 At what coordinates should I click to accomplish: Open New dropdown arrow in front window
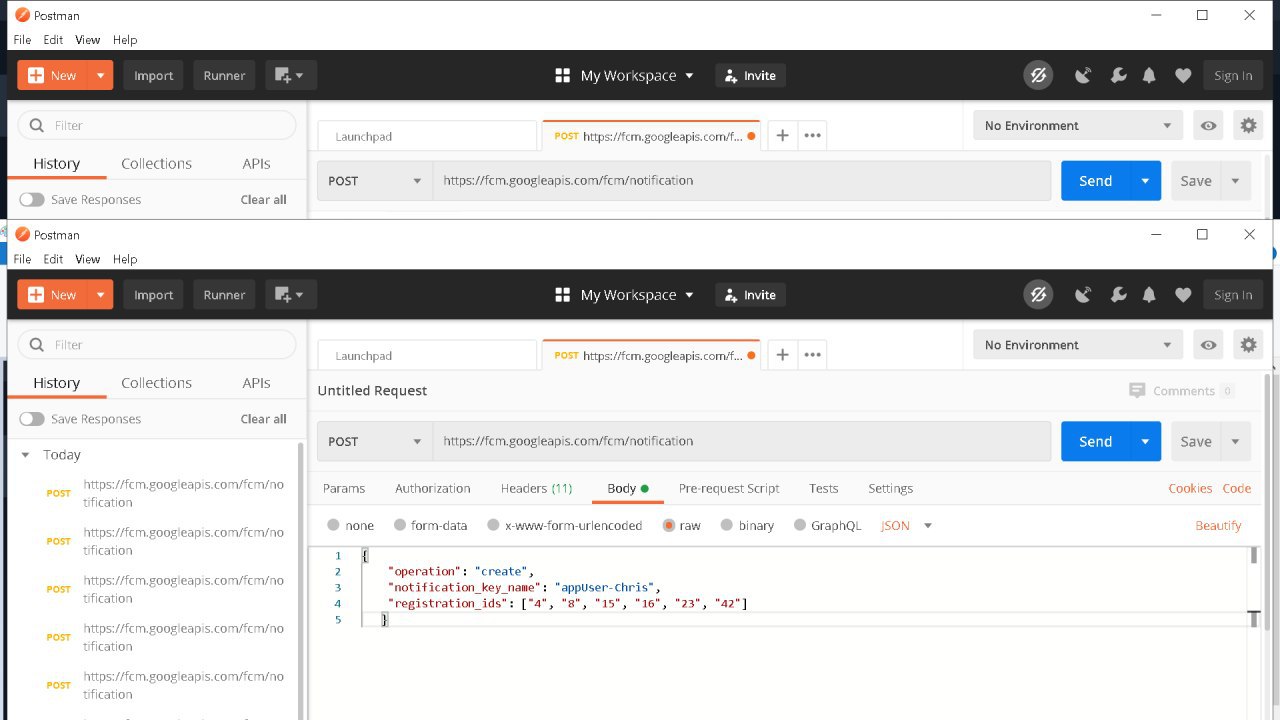pos(100,295)
